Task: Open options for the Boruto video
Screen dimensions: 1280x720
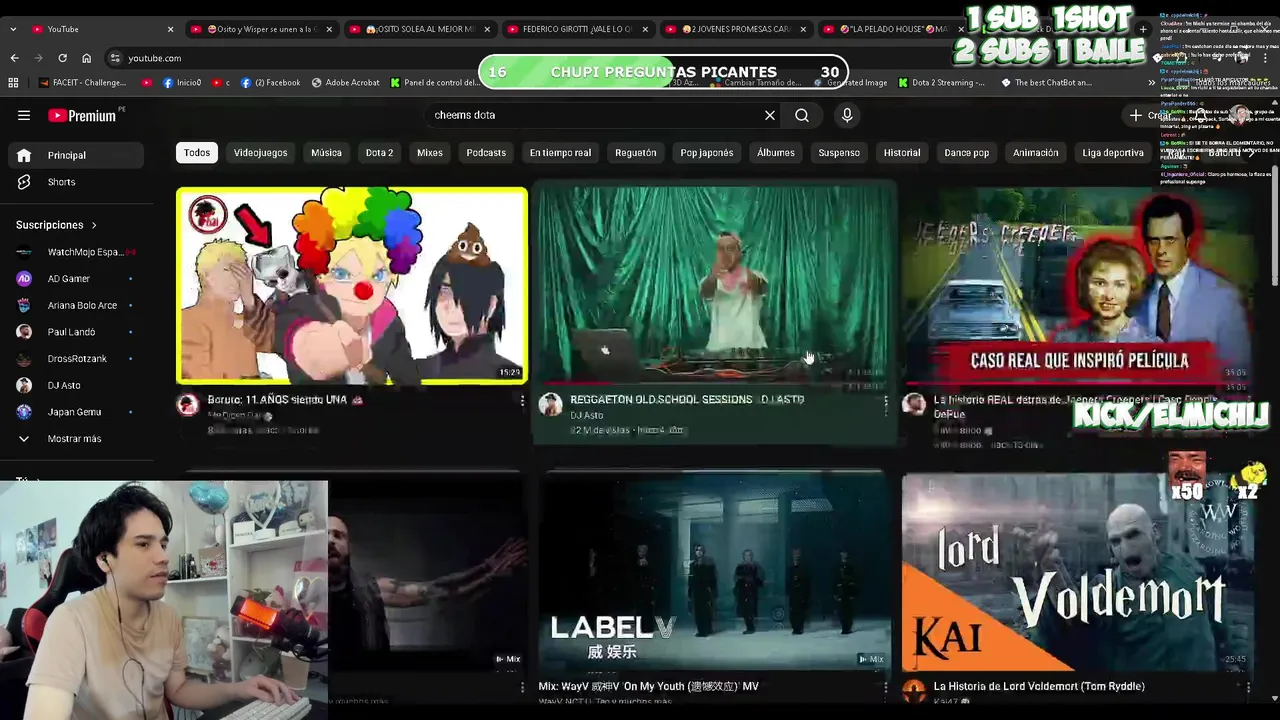Action: tap(522, 401)
